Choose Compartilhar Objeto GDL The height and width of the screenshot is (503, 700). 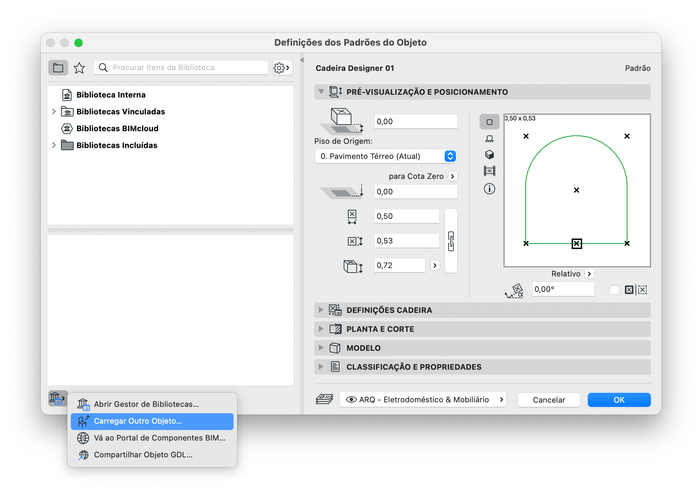click(x=152, y=455)
